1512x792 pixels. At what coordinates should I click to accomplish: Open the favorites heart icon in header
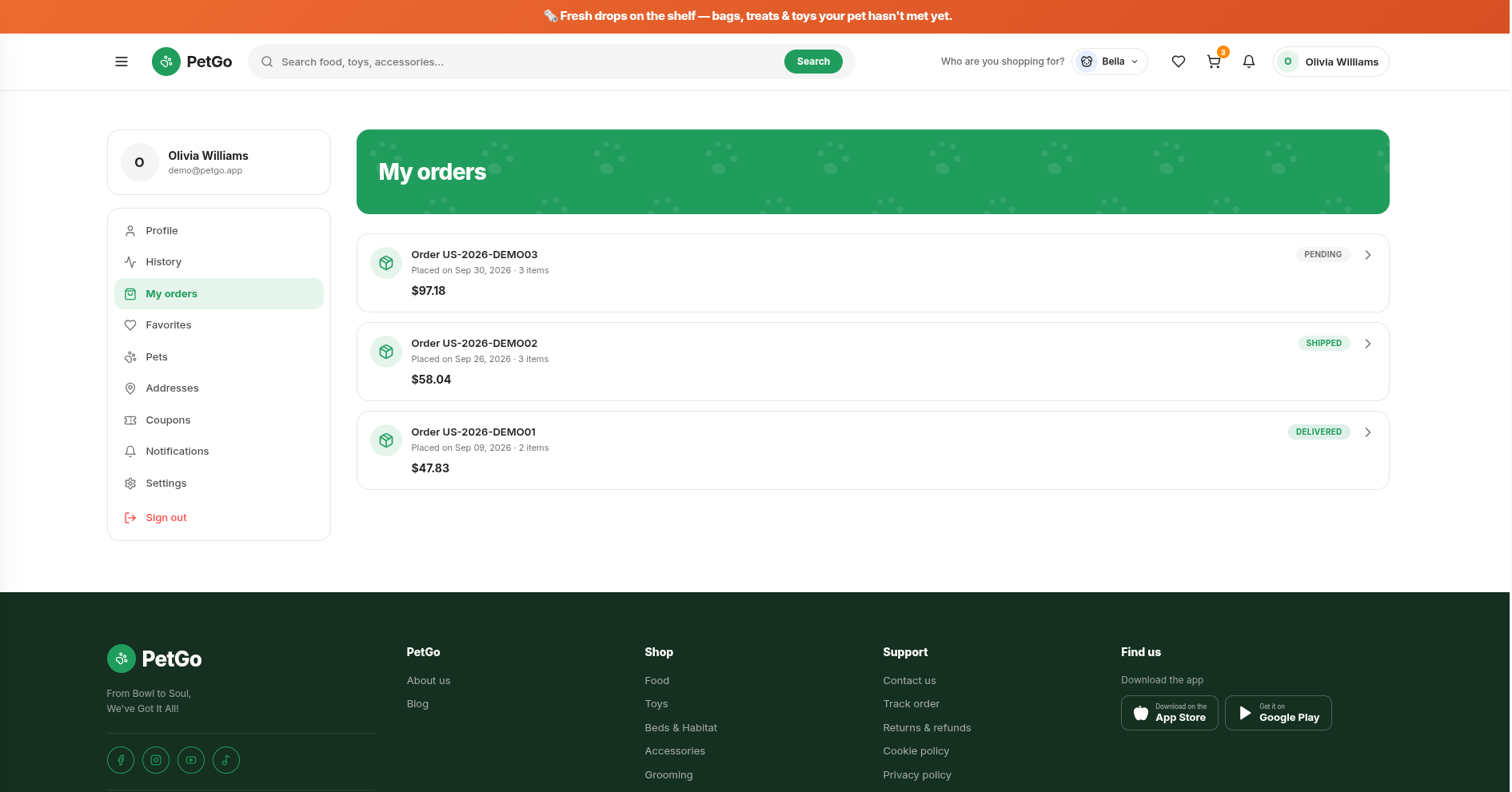[x=1179, y=62]
